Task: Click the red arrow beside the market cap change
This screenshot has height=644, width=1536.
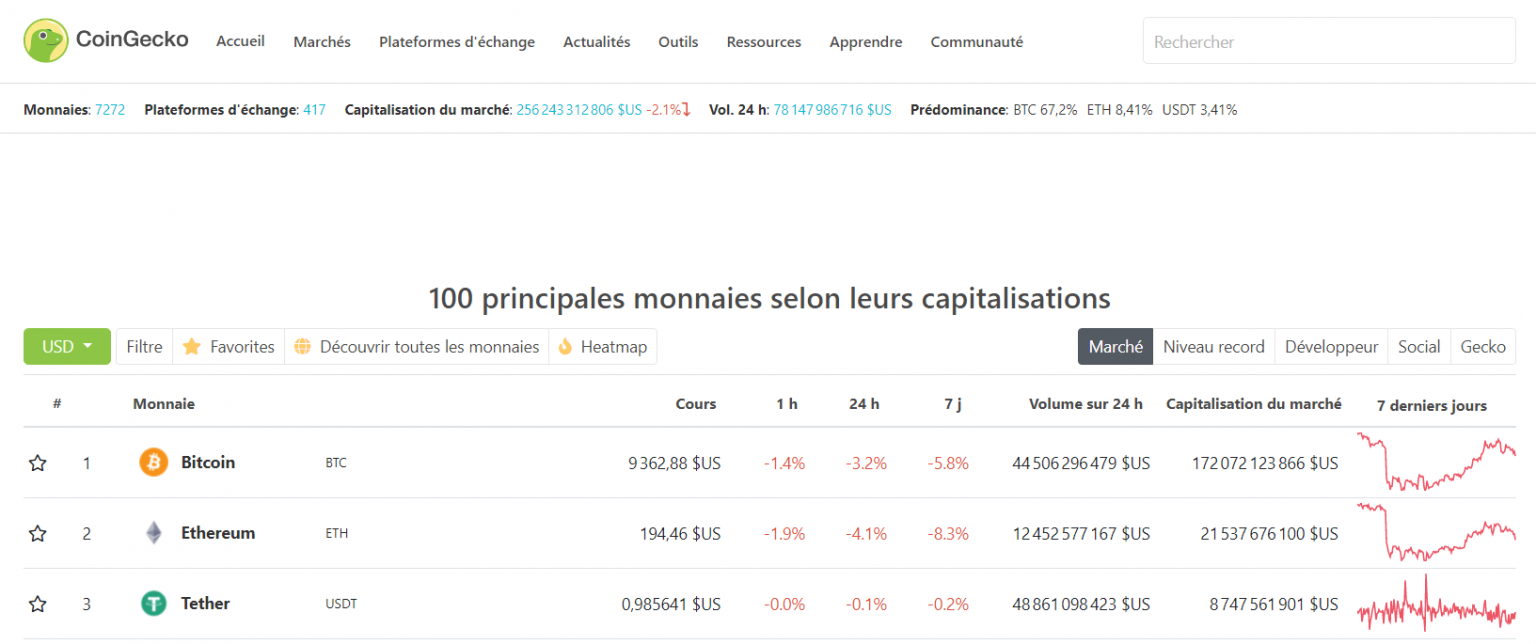Action: pyautogui.click(x=686, y=109)
